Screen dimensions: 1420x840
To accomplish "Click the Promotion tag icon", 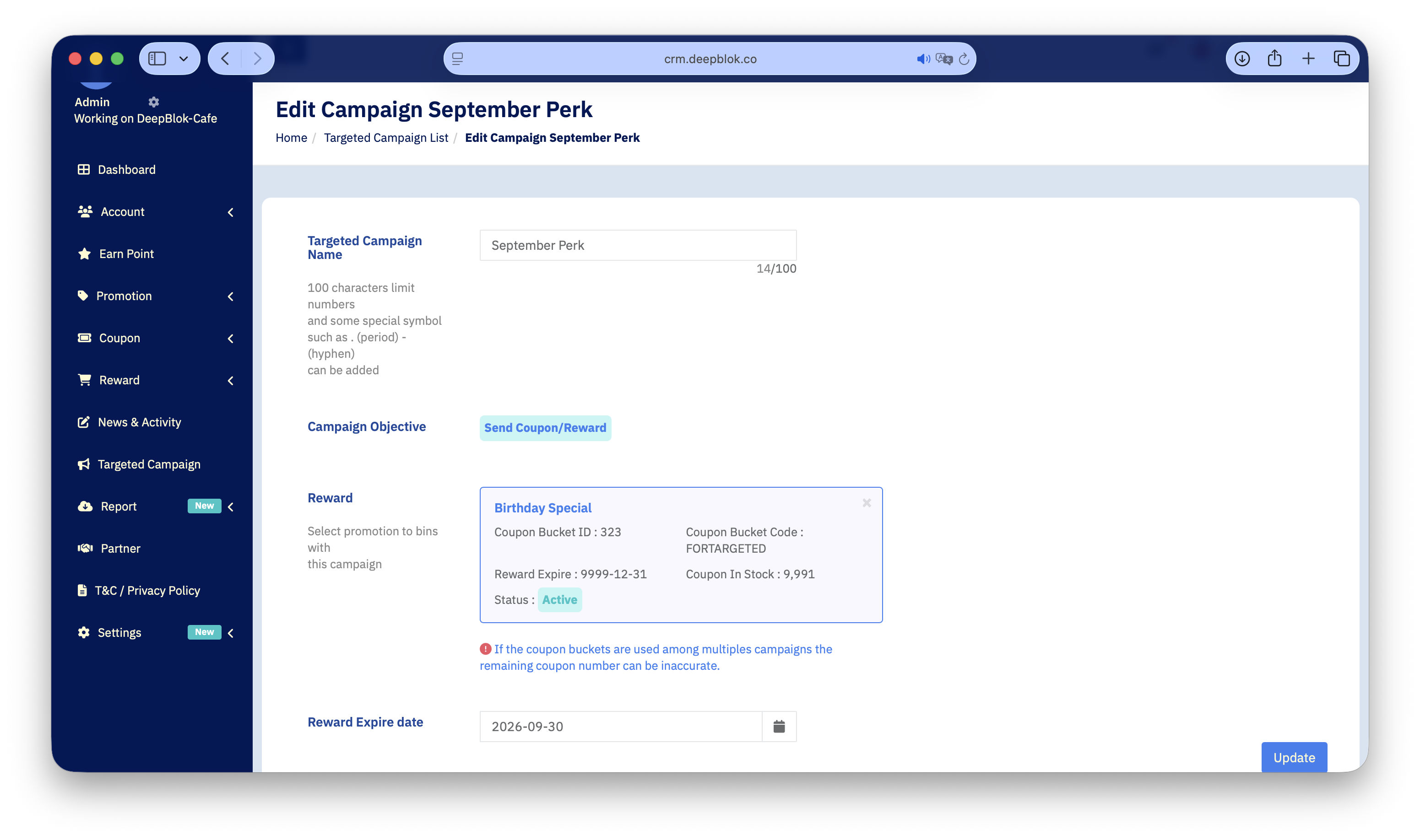I will pyautogui.click(x=83, y=296).
